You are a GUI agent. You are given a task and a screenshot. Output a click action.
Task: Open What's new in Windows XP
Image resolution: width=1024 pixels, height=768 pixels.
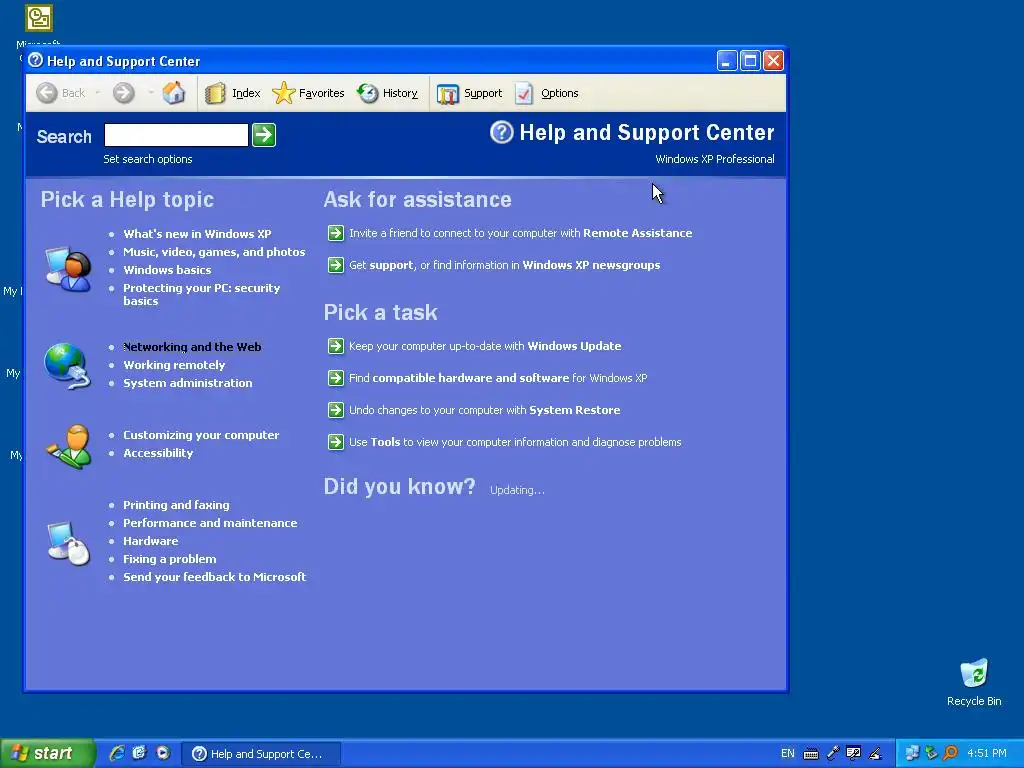pos(197,234)
